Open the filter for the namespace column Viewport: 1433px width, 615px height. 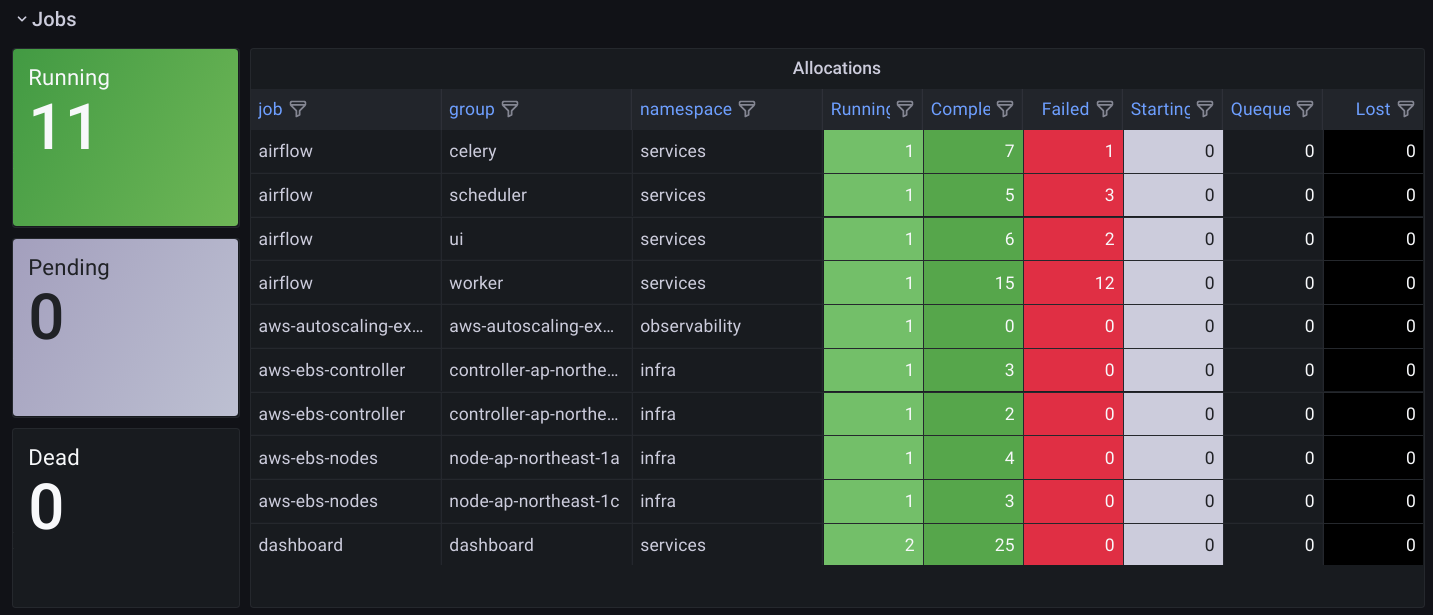pyautogui.click(x=747, y=109)
